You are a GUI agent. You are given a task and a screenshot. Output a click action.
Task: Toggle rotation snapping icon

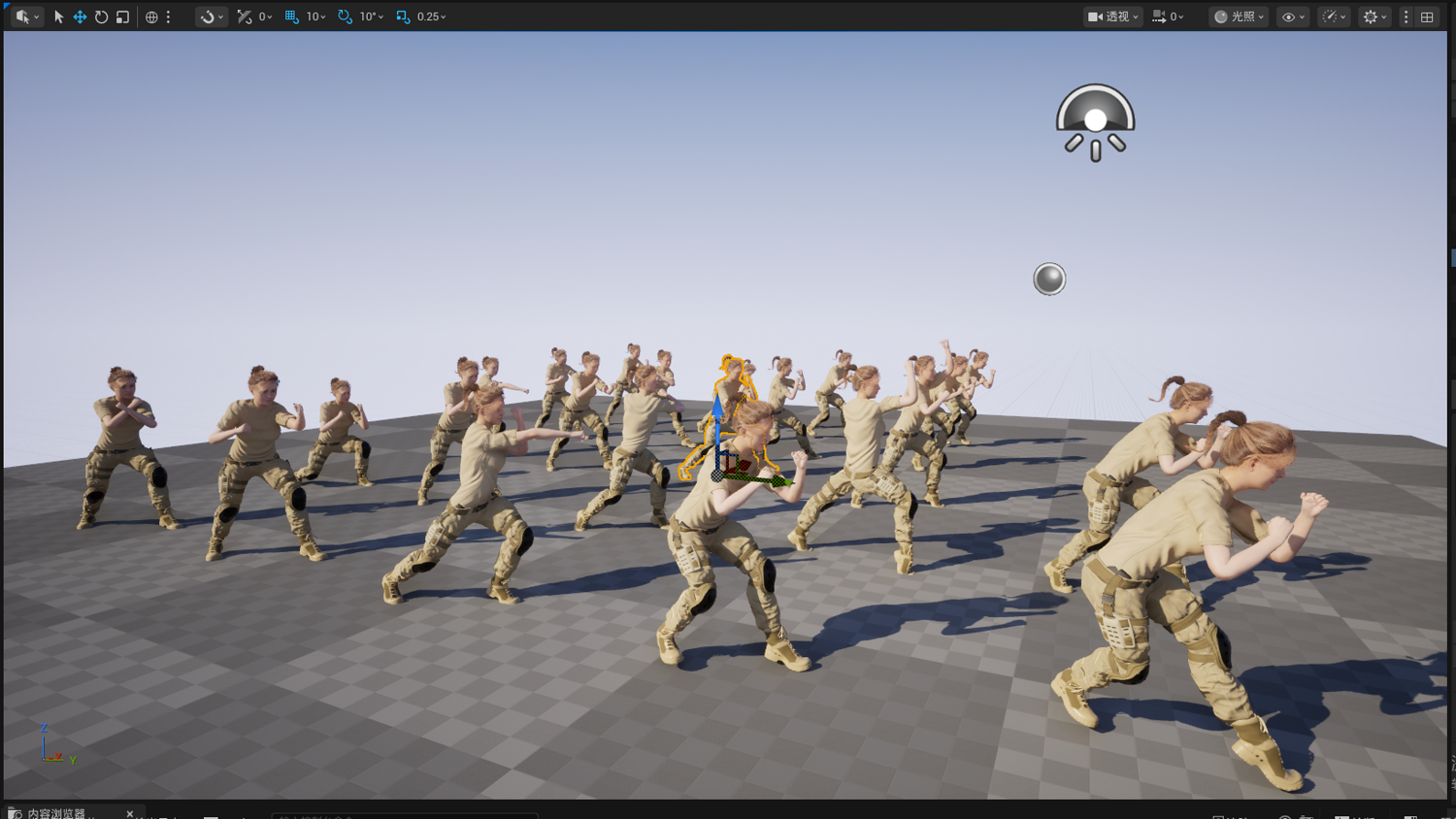click(345, 16)
